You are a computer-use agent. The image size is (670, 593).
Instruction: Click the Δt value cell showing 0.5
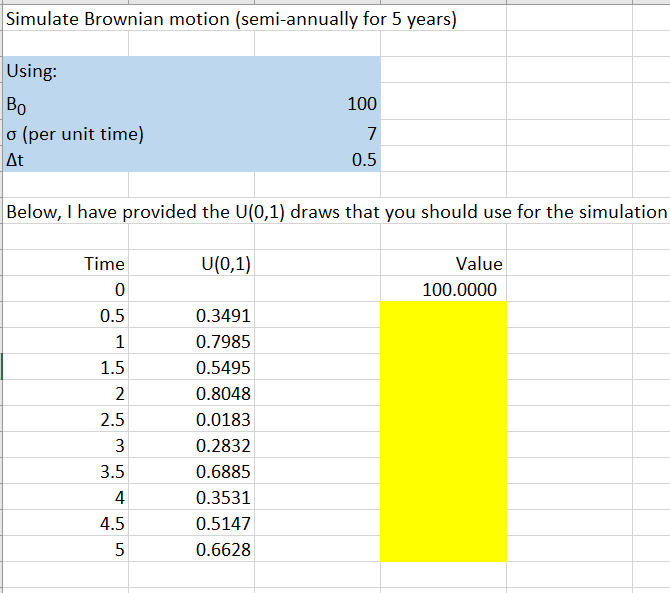click(317, 159)
